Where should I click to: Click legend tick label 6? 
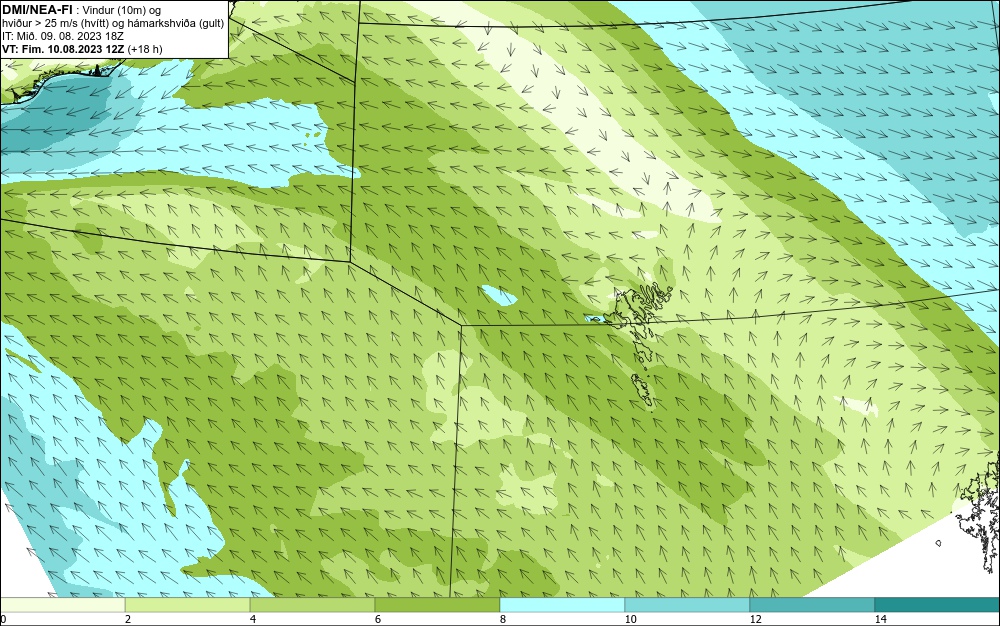click(x=378, y=619)
